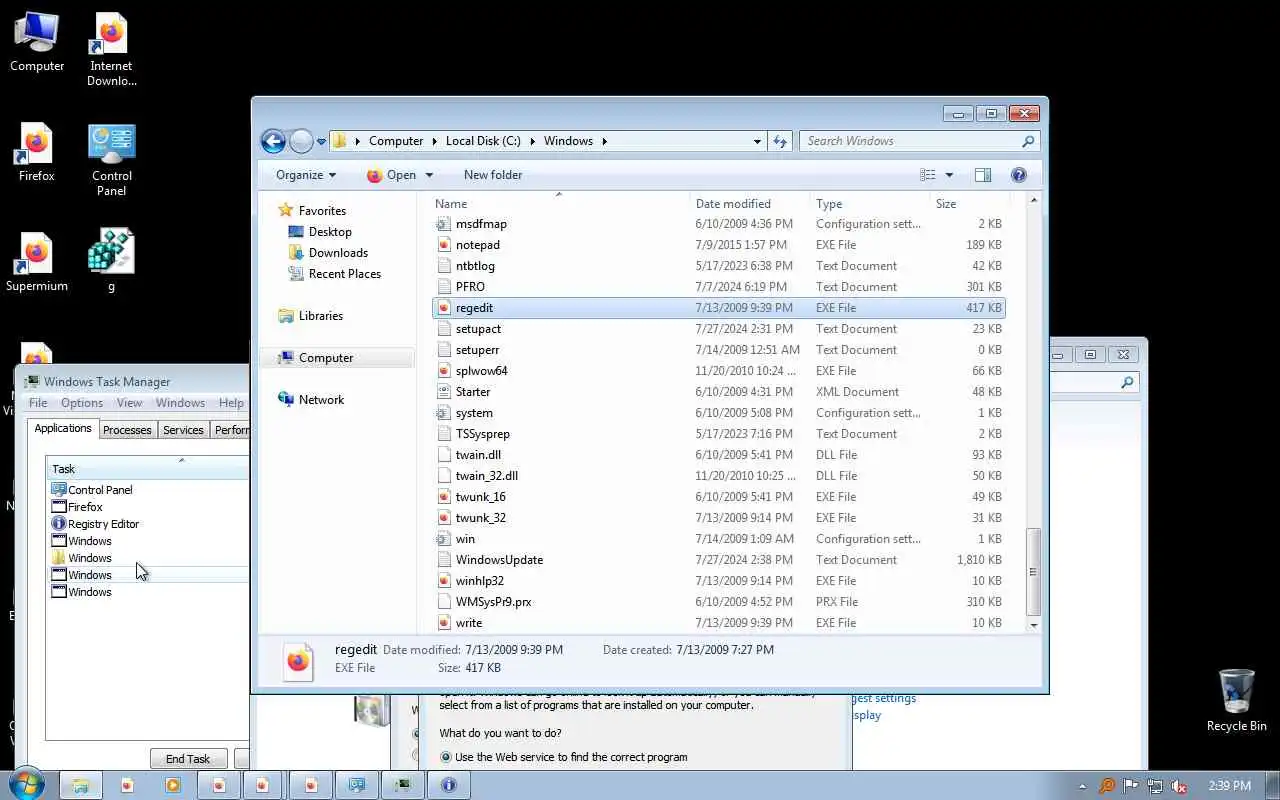
Task: Switch to the Services tab
Action: point(183,430)
